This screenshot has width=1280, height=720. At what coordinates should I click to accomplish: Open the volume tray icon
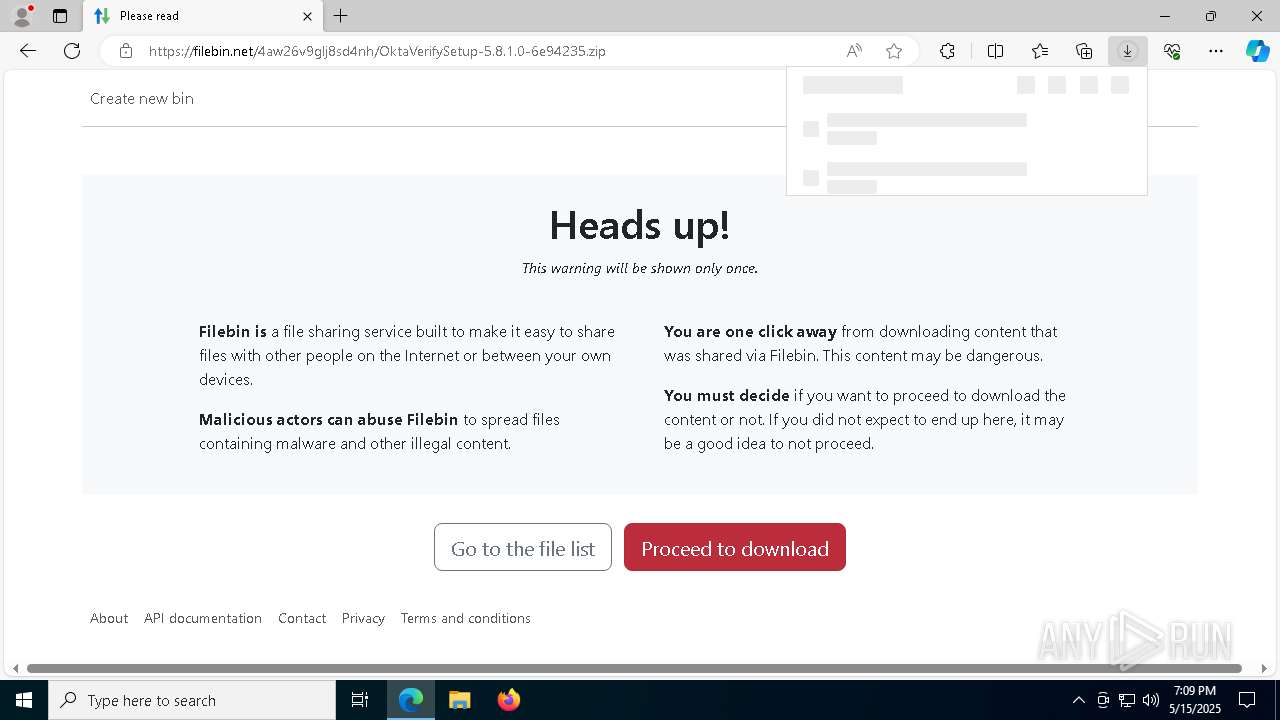pyautogui.click(x=1151, y=700)
